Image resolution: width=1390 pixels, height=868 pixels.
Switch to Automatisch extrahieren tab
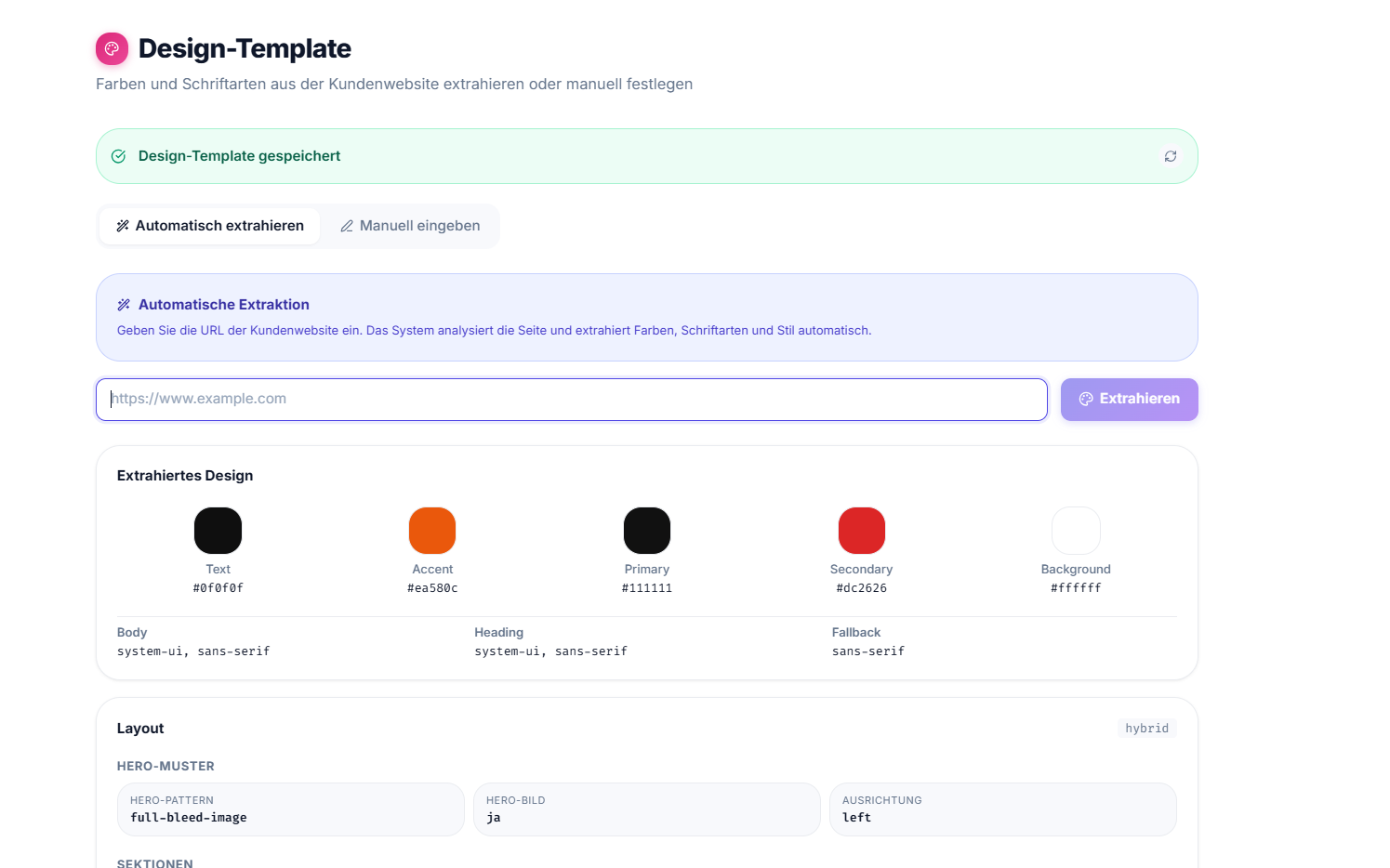(x=209, y=226)
